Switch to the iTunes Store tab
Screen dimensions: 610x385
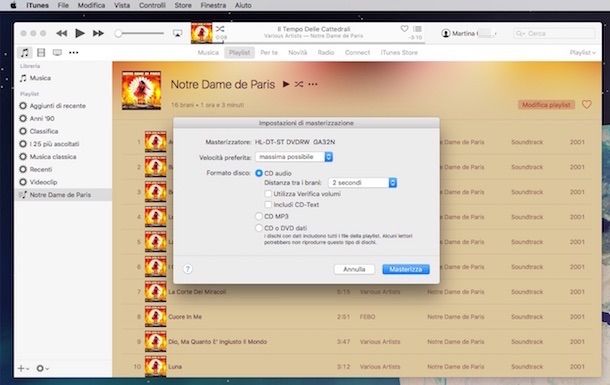(399, 52)
